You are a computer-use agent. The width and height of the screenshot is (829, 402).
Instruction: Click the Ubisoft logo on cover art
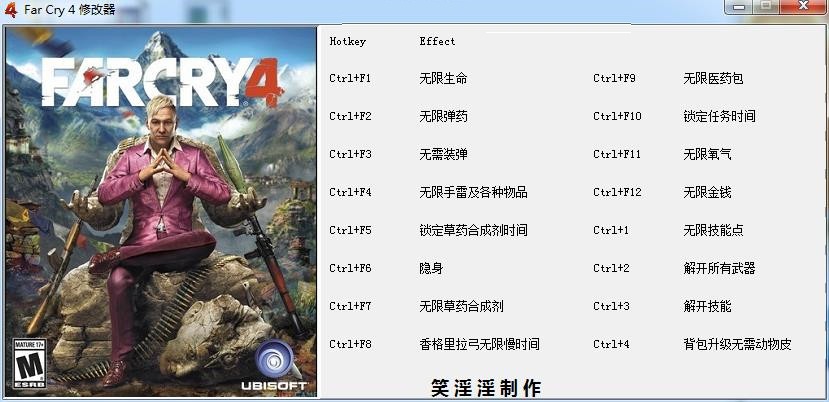click(x=275, y=366)
